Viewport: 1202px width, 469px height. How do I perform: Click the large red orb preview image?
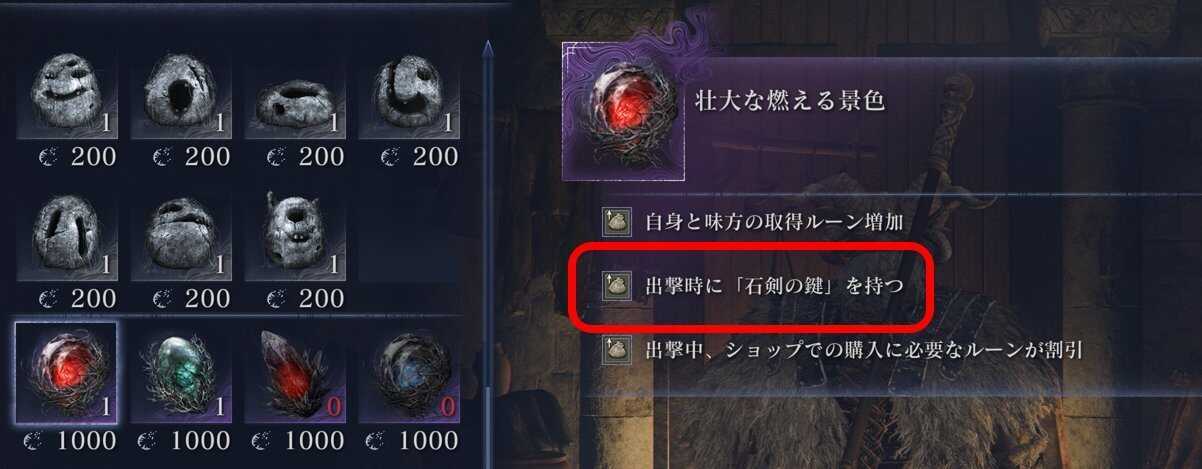[x=620, y=111]
